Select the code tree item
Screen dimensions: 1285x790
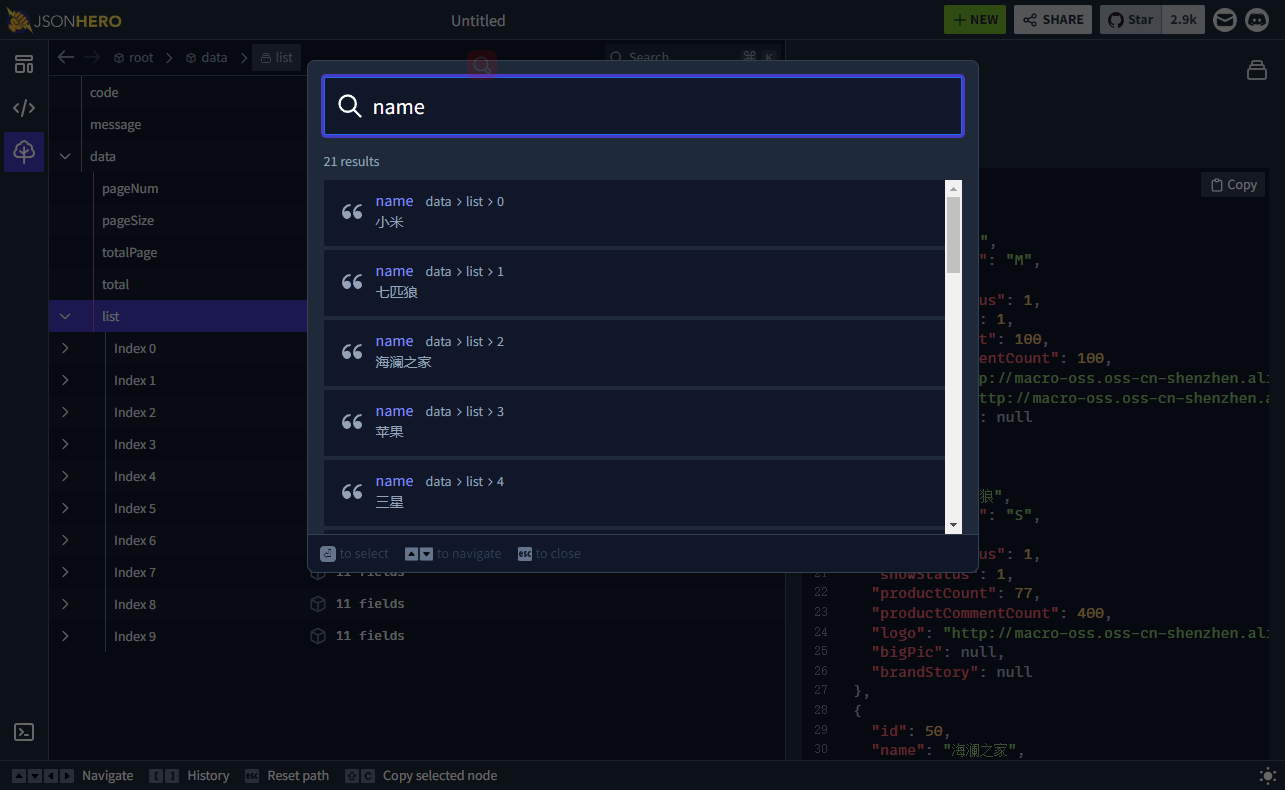pyautogui.click(x=104, y=92)
